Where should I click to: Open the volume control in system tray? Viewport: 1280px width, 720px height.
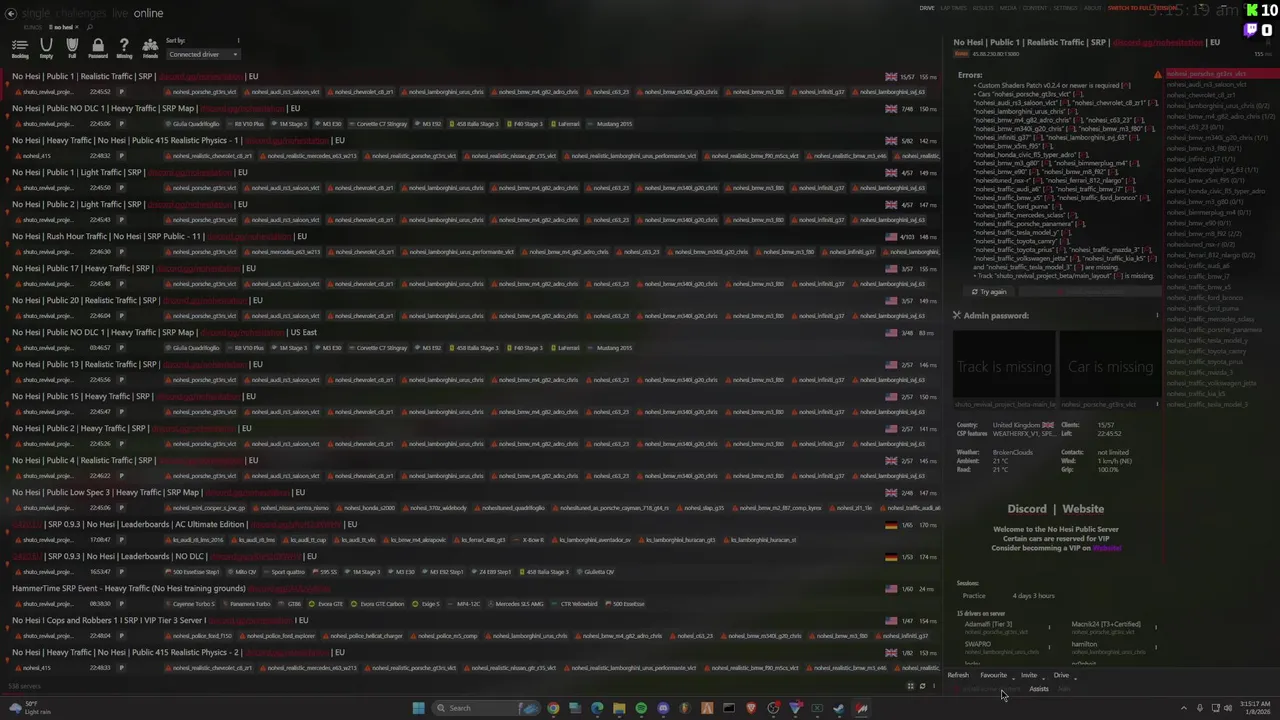coord(1228,708)
